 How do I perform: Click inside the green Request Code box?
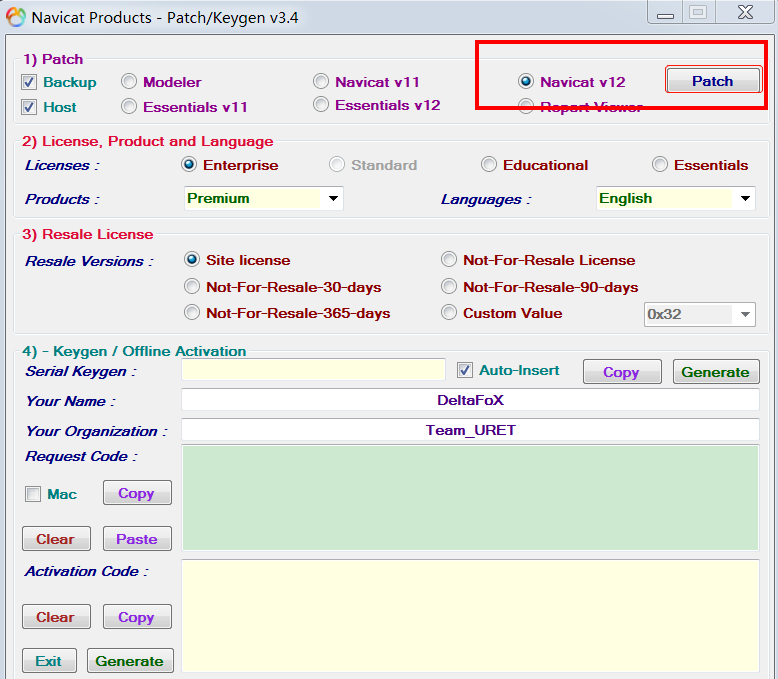pyautogui.click(x=470, y=498)
